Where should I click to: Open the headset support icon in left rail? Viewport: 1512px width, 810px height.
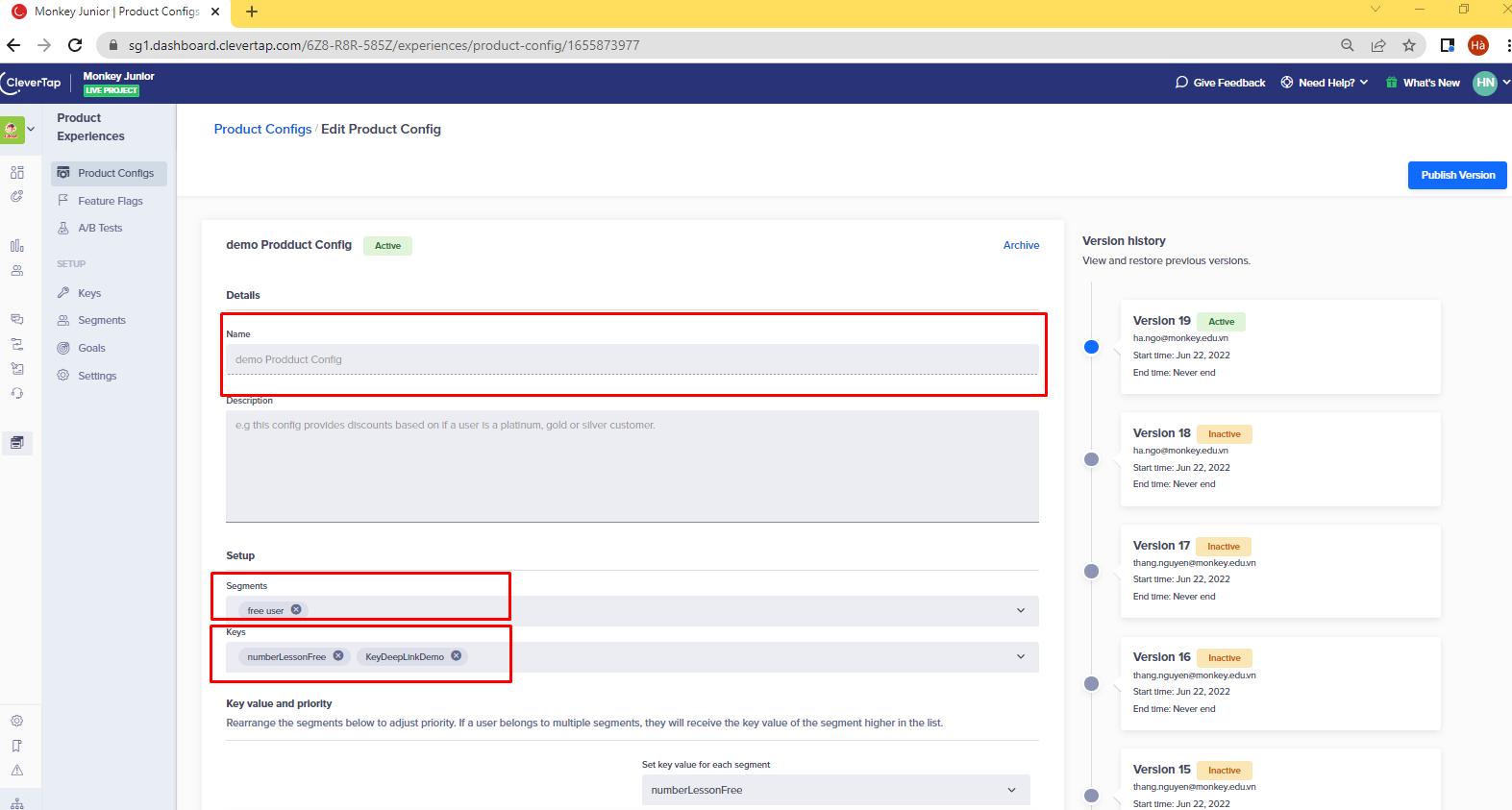17,393
